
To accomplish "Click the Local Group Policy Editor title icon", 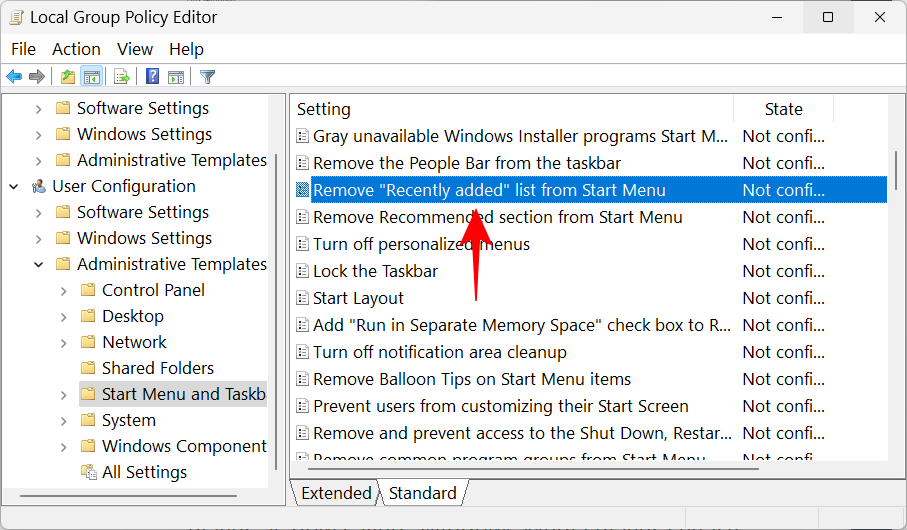I will click(x=16, y=17).
